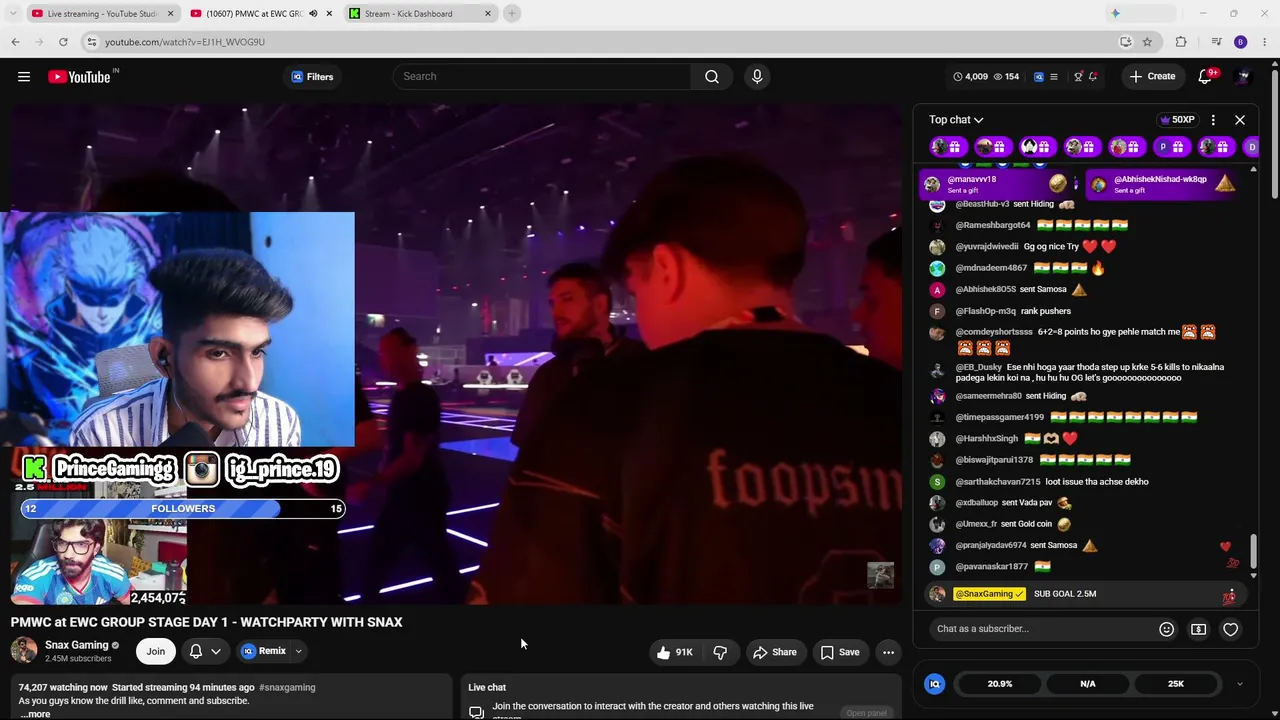Click the search magnifier button
Image resolution: width=1280 pixels, height=720 pixels.
712,77
